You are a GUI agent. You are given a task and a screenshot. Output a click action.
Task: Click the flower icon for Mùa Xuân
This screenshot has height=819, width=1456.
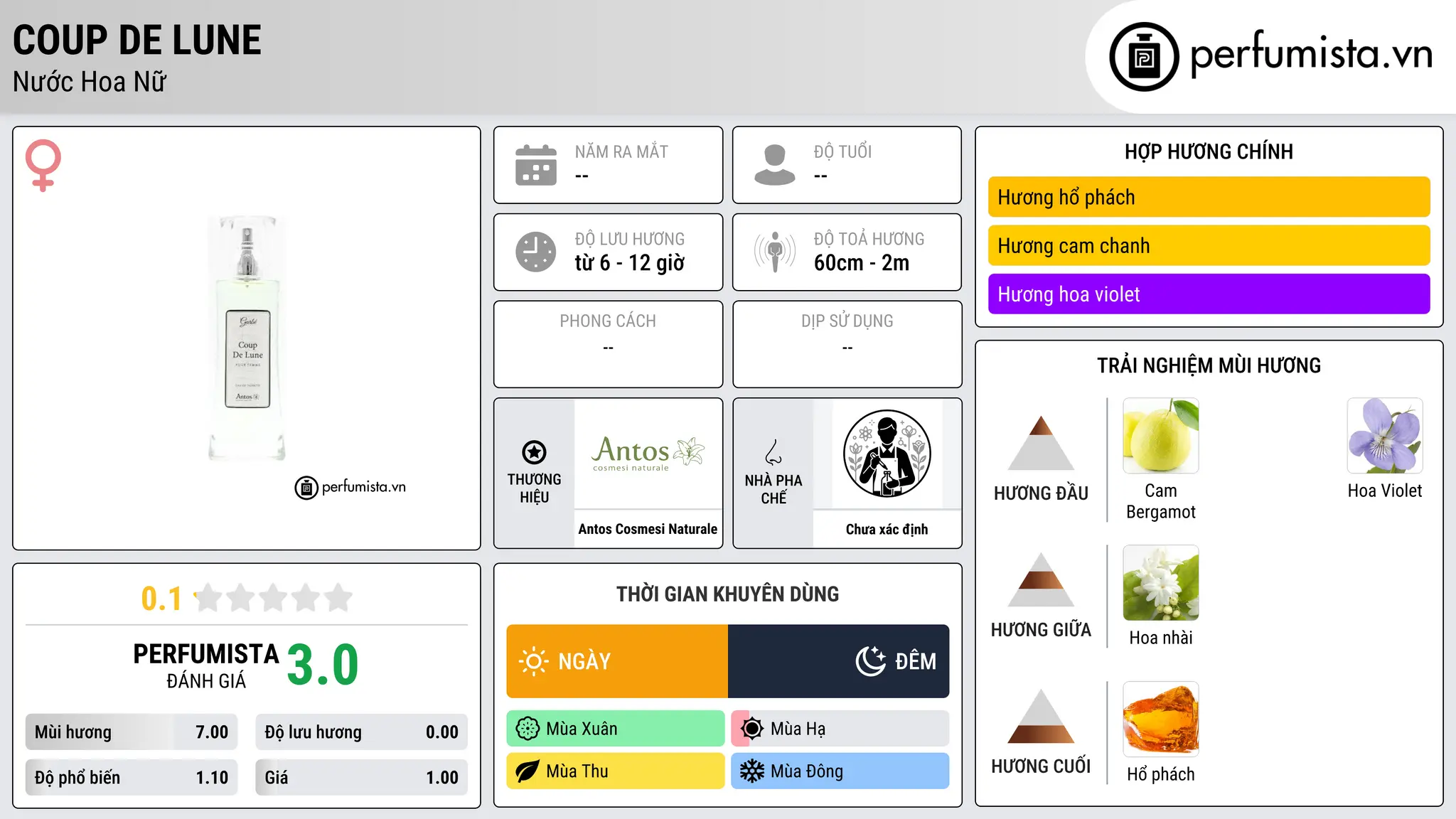coord(528,729)
